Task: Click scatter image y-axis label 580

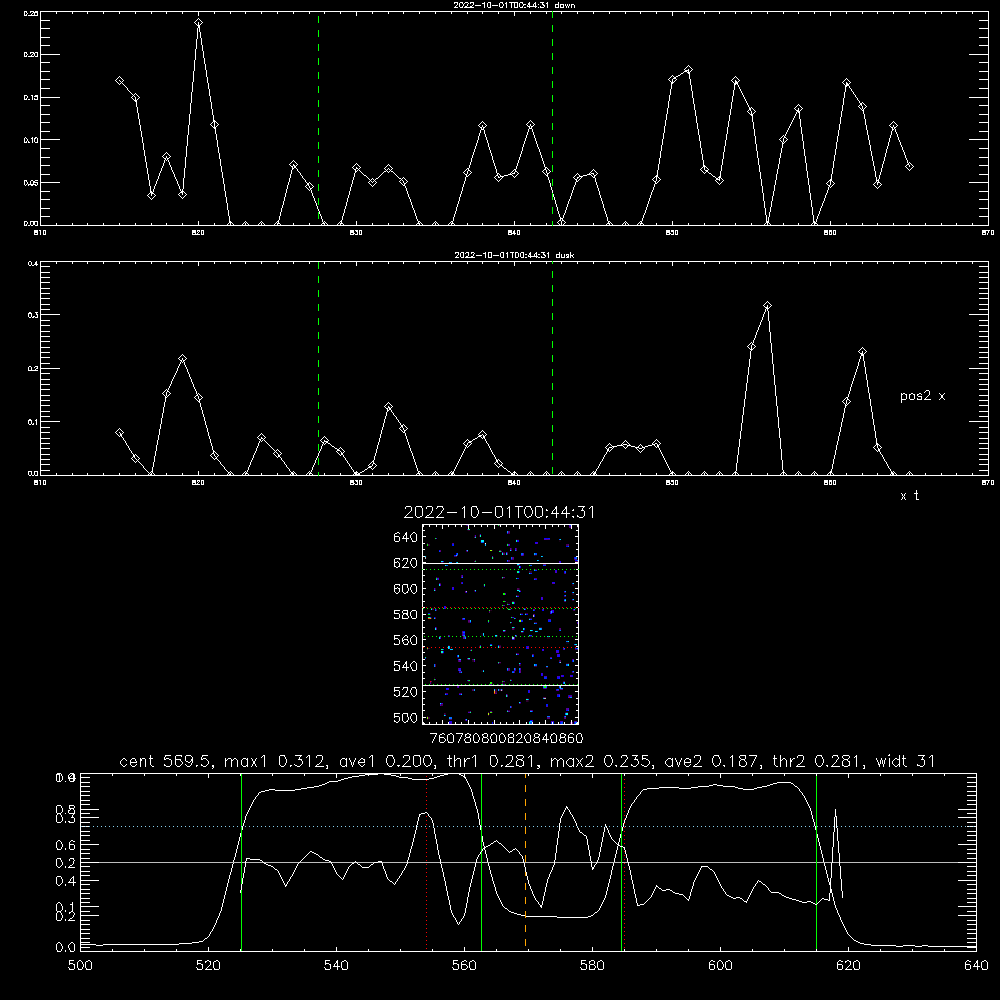Action: click(x=405, y=615)
